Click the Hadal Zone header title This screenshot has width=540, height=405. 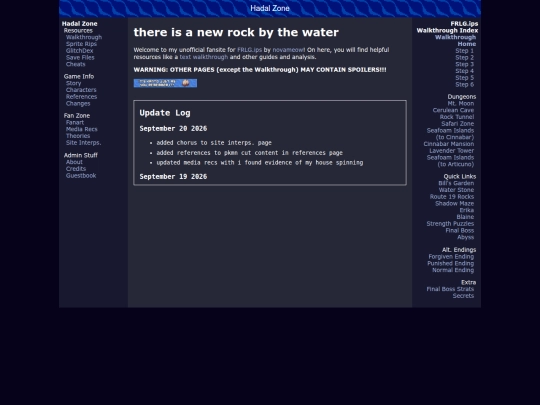pos(270,8)
